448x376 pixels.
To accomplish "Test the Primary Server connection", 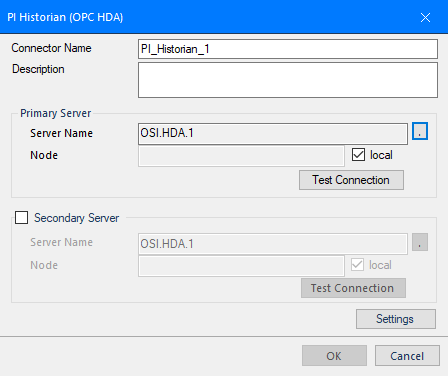I will pyautogui.click(x=351, y=180).
